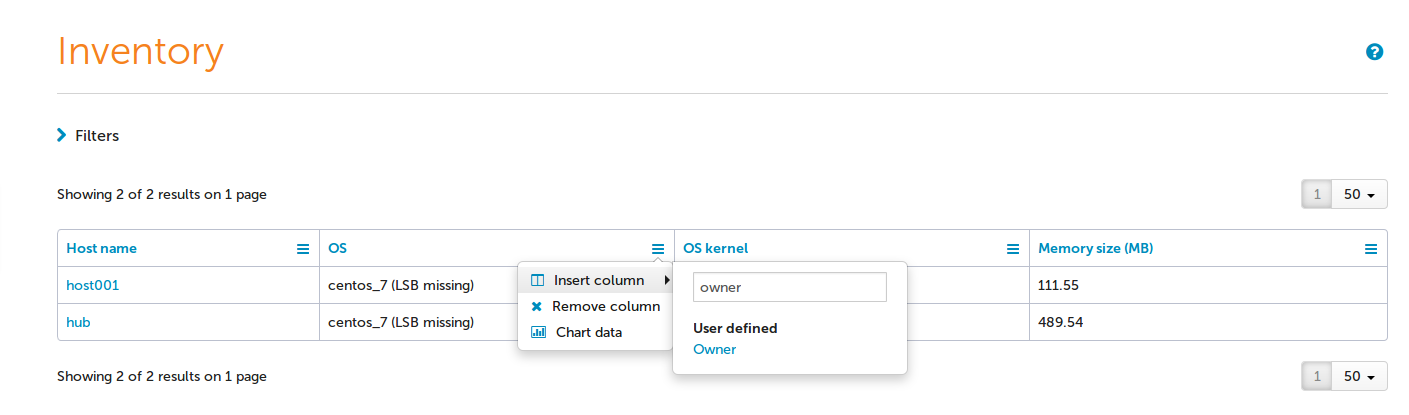
Task: Click the Chart data bar-chart icon
Action: pyautogui.click(x=538, y=332)
